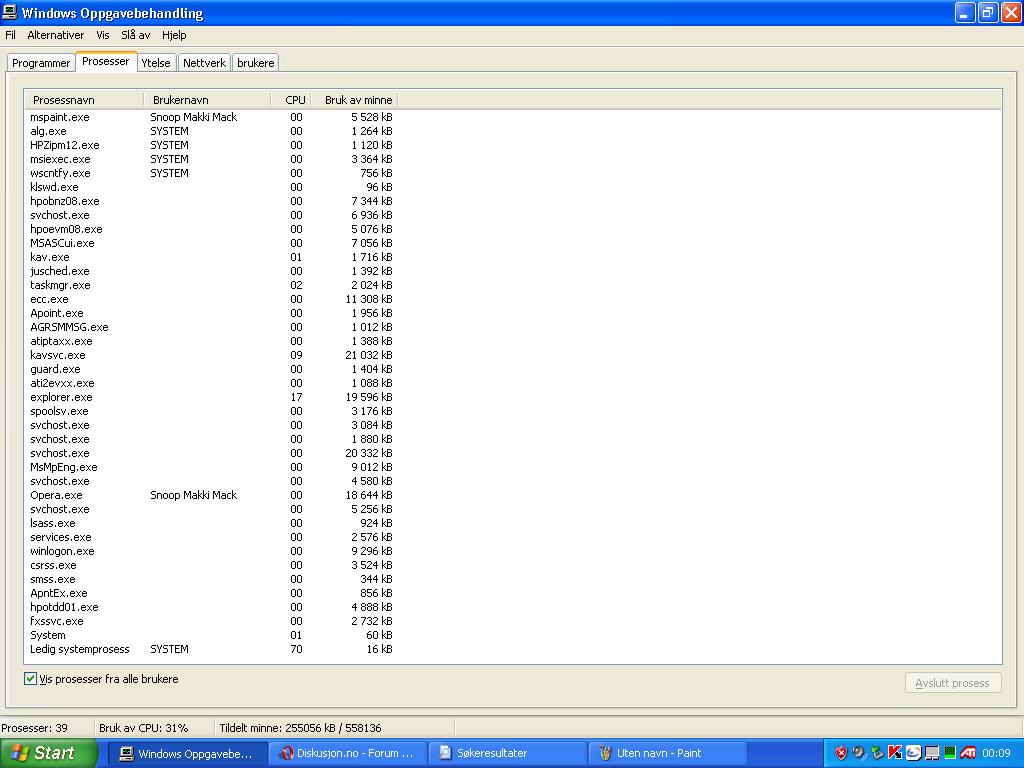Select the atiptaxx.exe process
1024x768 pixels.
[x=211, y=341]
